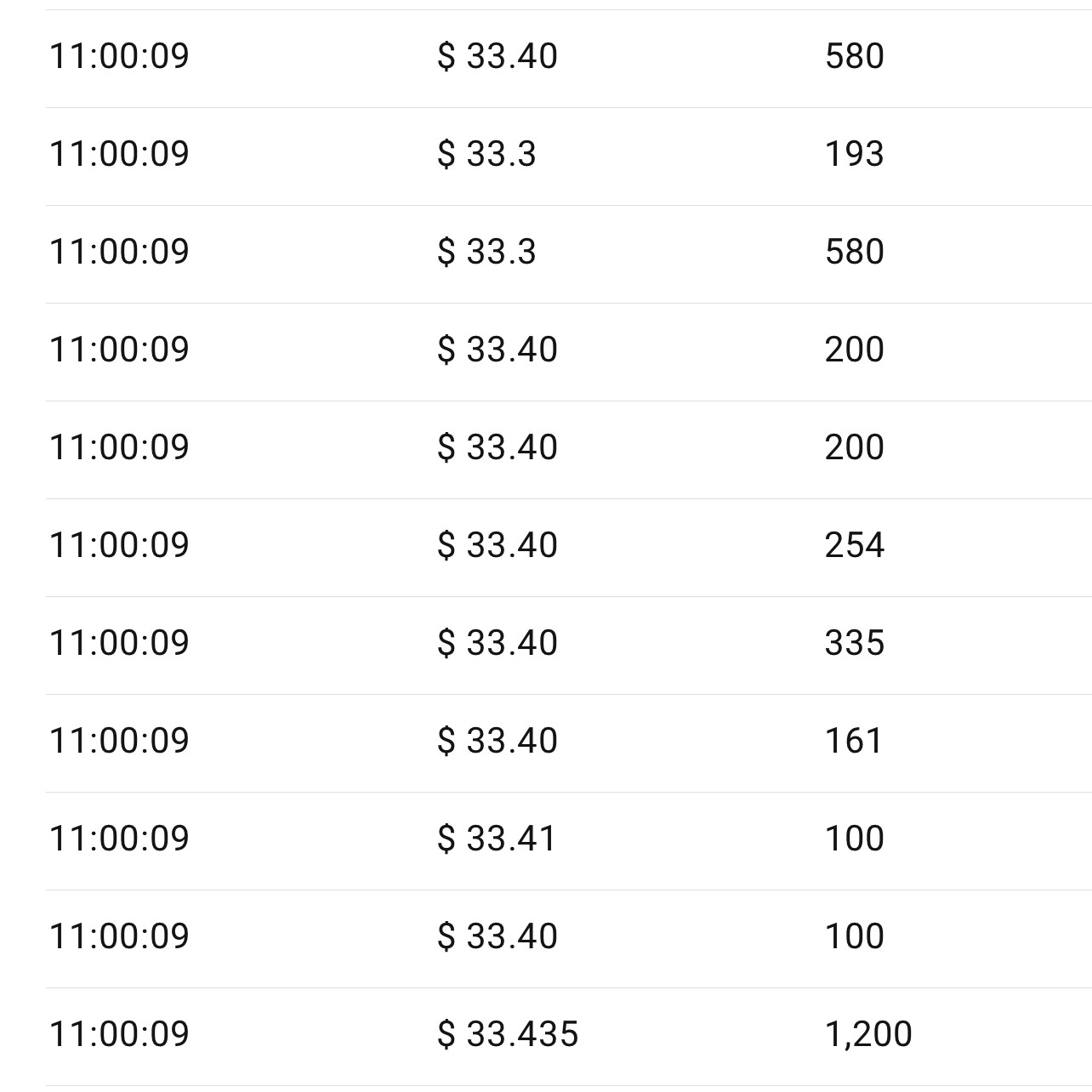The height and width of the screenshot is (1092, 1092).
Task: Click the 1,200 volume value
Action: (x=868, y=1034)
